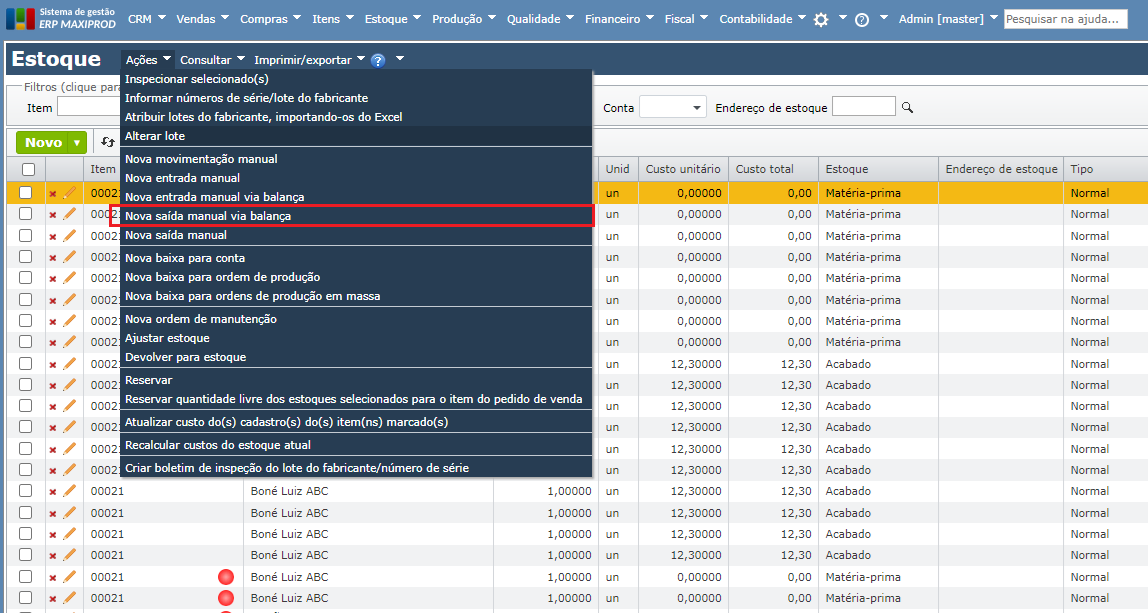The width and height of the screenshot is (1148, 613).
Task: Expand the Conta dropdown filter
Action: (697, 108)
